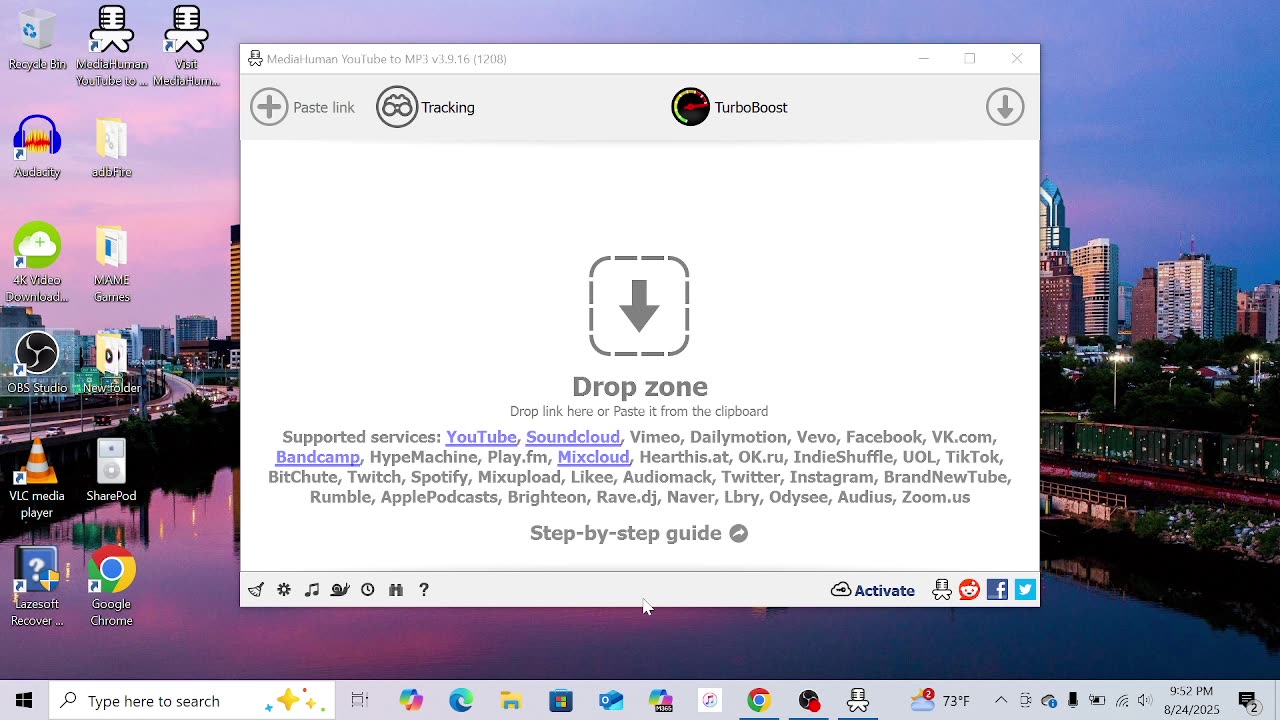Select the OBS Studio desktop icon
This screenshot has height=720, width=1280.
37,363
